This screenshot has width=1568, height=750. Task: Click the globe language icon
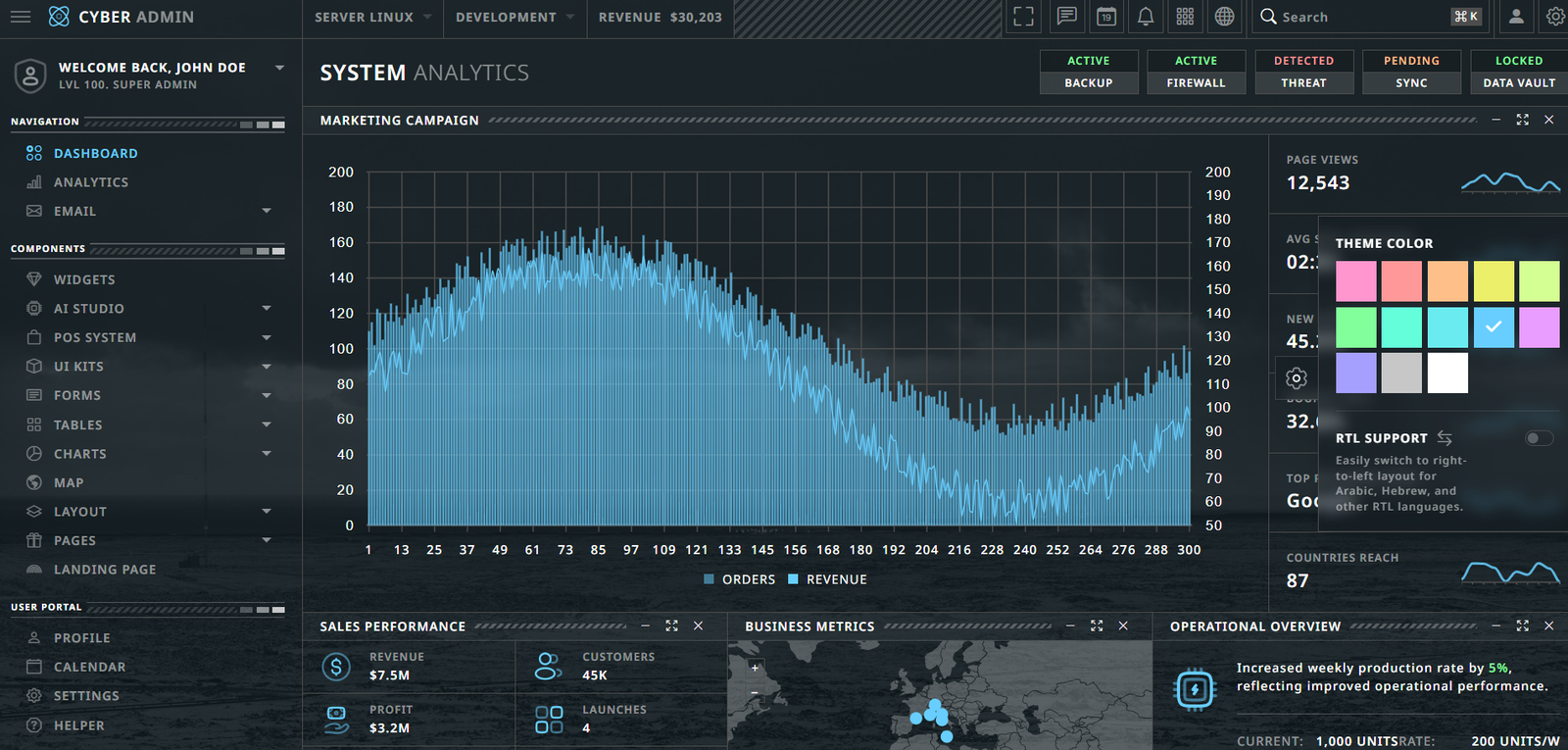[x=1224, y=17]
